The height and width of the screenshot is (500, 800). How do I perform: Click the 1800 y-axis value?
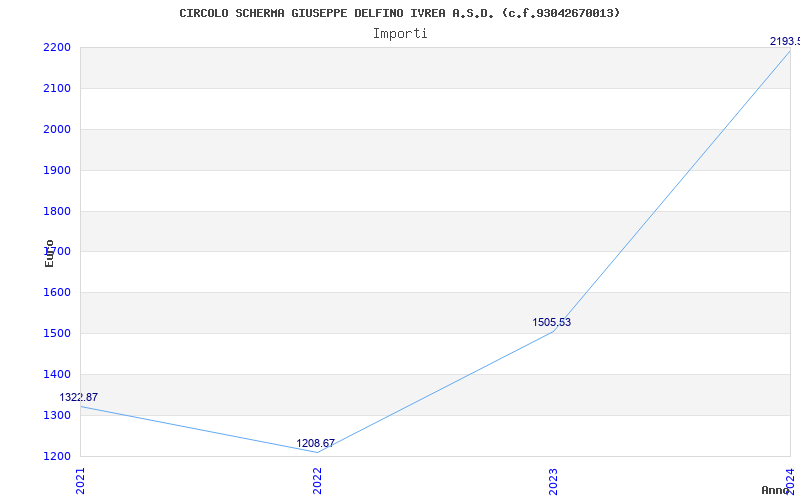(x=57, y=211)
